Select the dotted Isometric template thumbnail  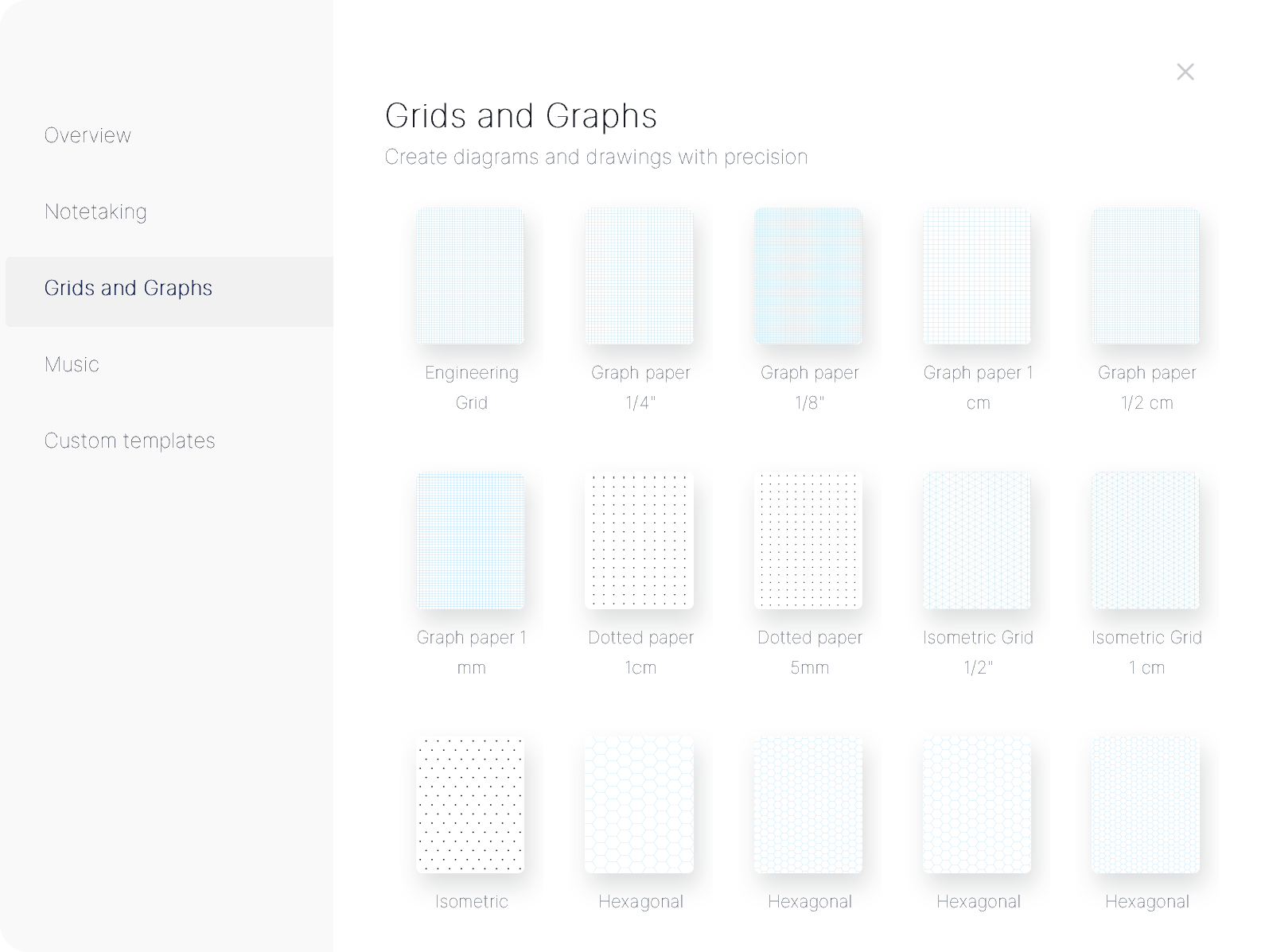coord(470,805)
